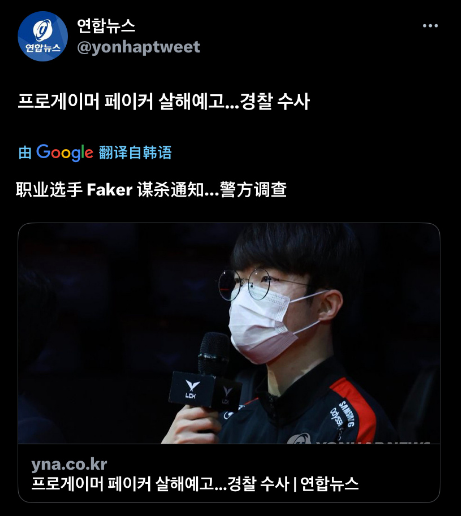
Task: Select the Korean tweet text 프로게이머 페이커
Action: pos(85,101)
